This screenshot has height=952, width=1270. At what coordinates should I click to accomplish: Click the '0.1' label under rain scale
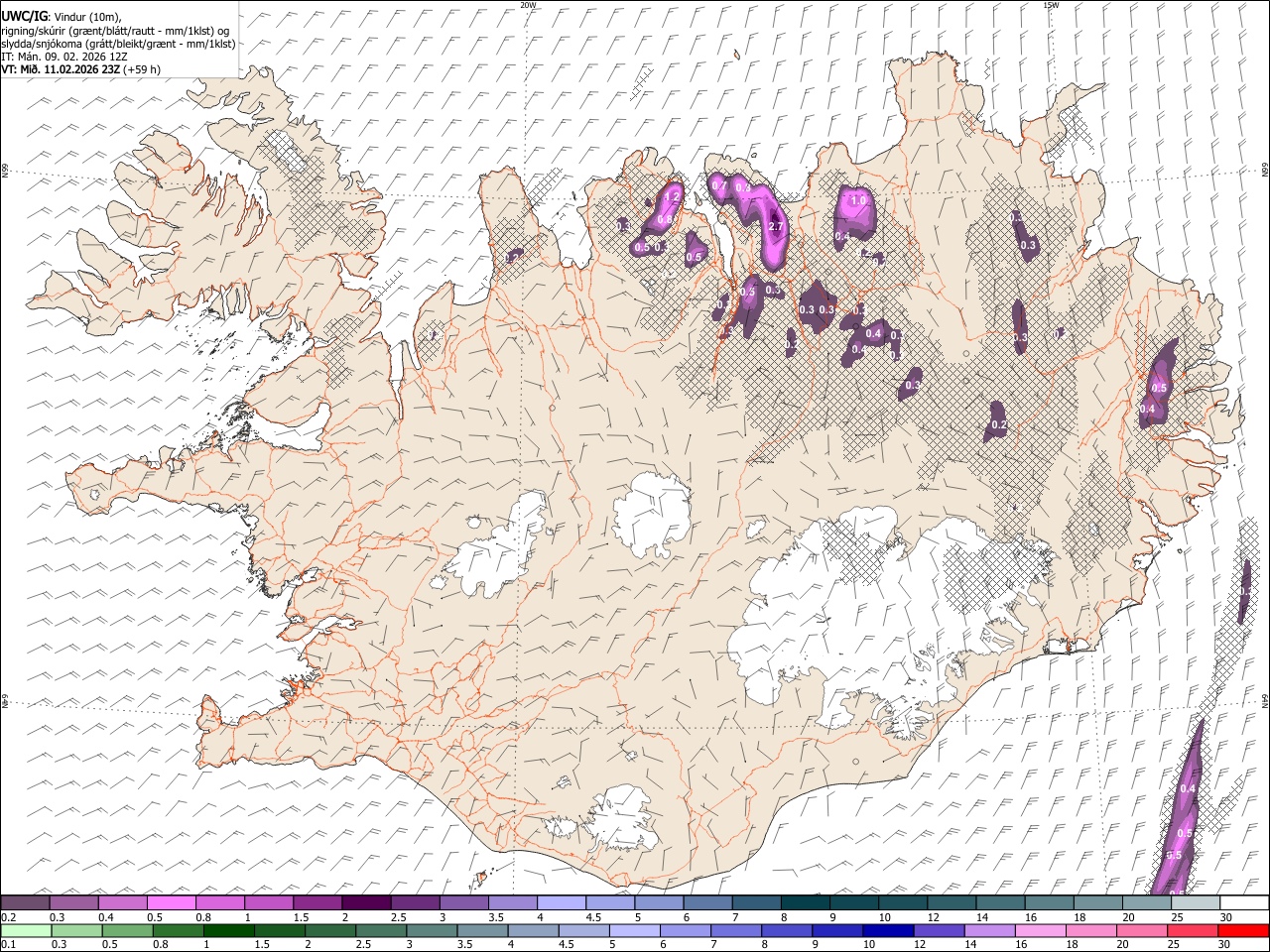[x=8, y=944]
